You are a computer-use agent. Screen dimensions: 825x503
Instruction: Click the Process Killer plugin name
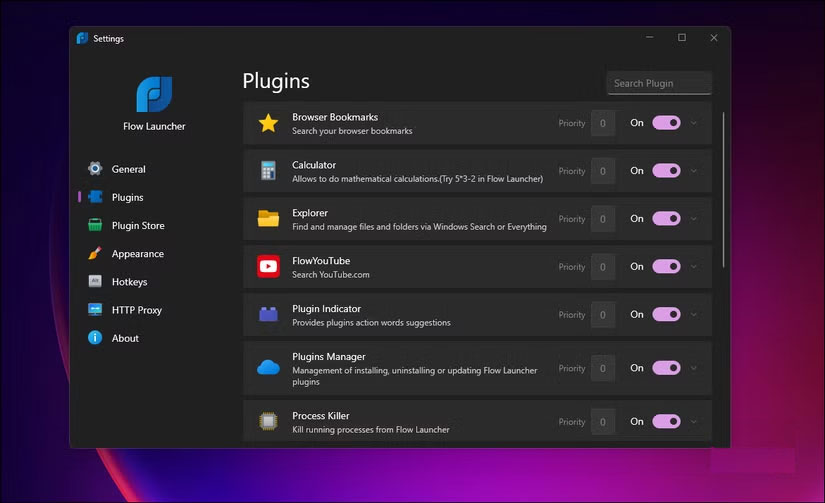point(321,415)
